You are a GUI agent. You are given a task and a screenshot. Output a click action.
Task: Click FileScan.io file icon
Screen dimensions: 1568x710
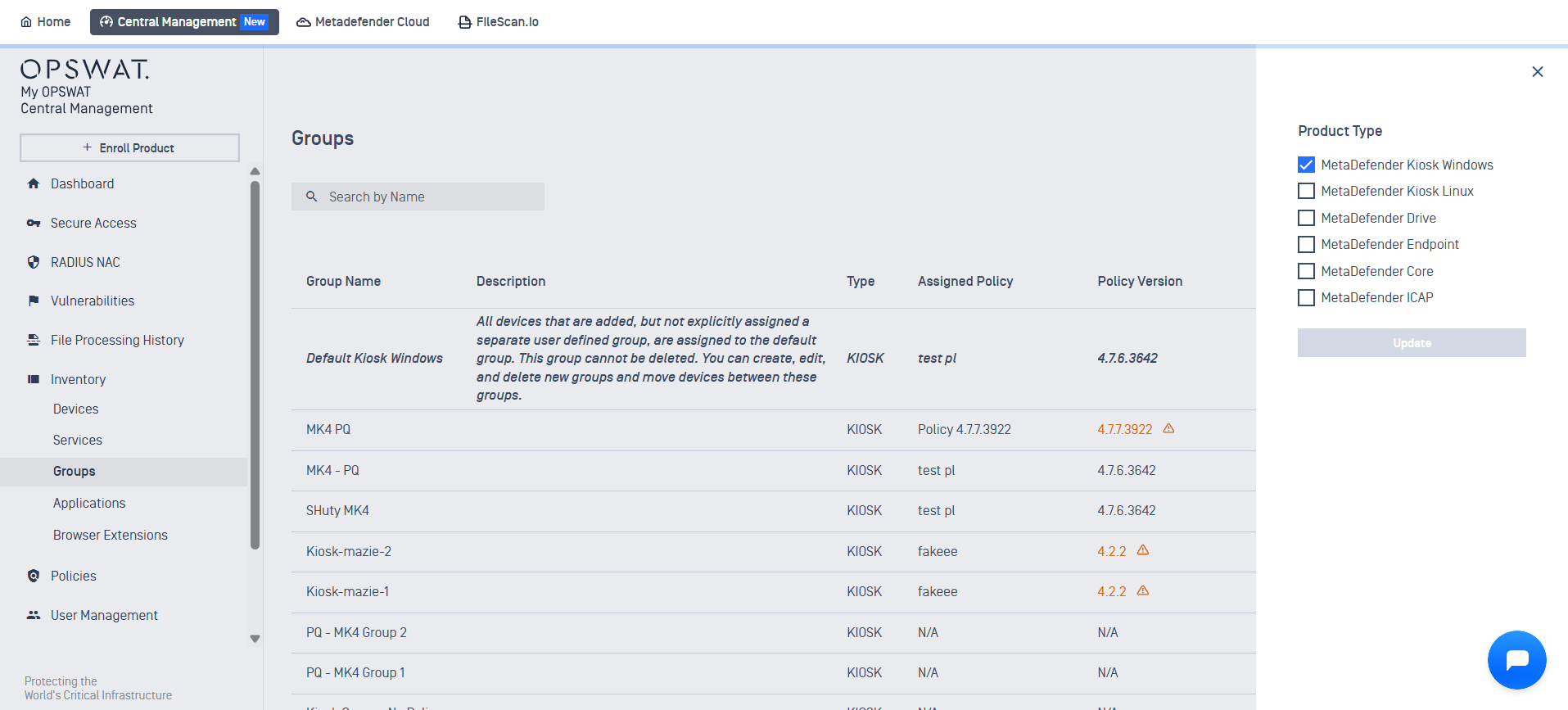click(464, 22)
